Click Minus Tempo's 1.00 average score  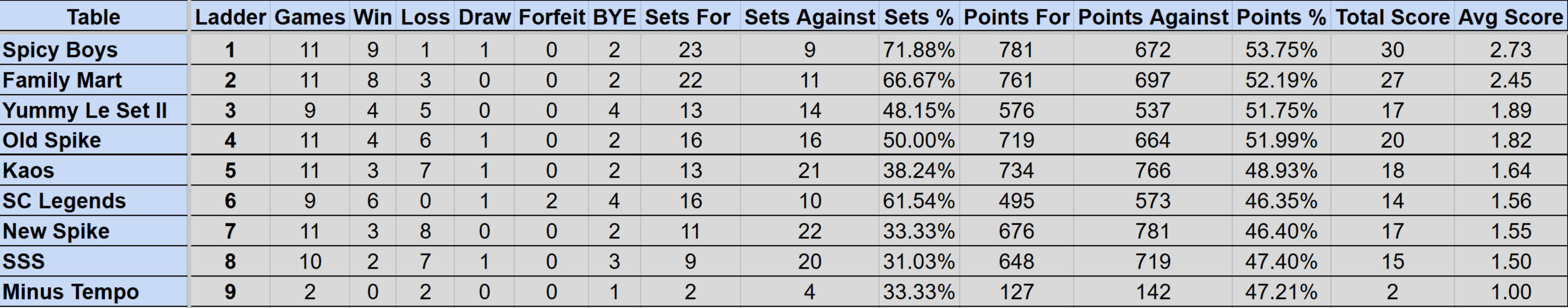(1510, 292)
